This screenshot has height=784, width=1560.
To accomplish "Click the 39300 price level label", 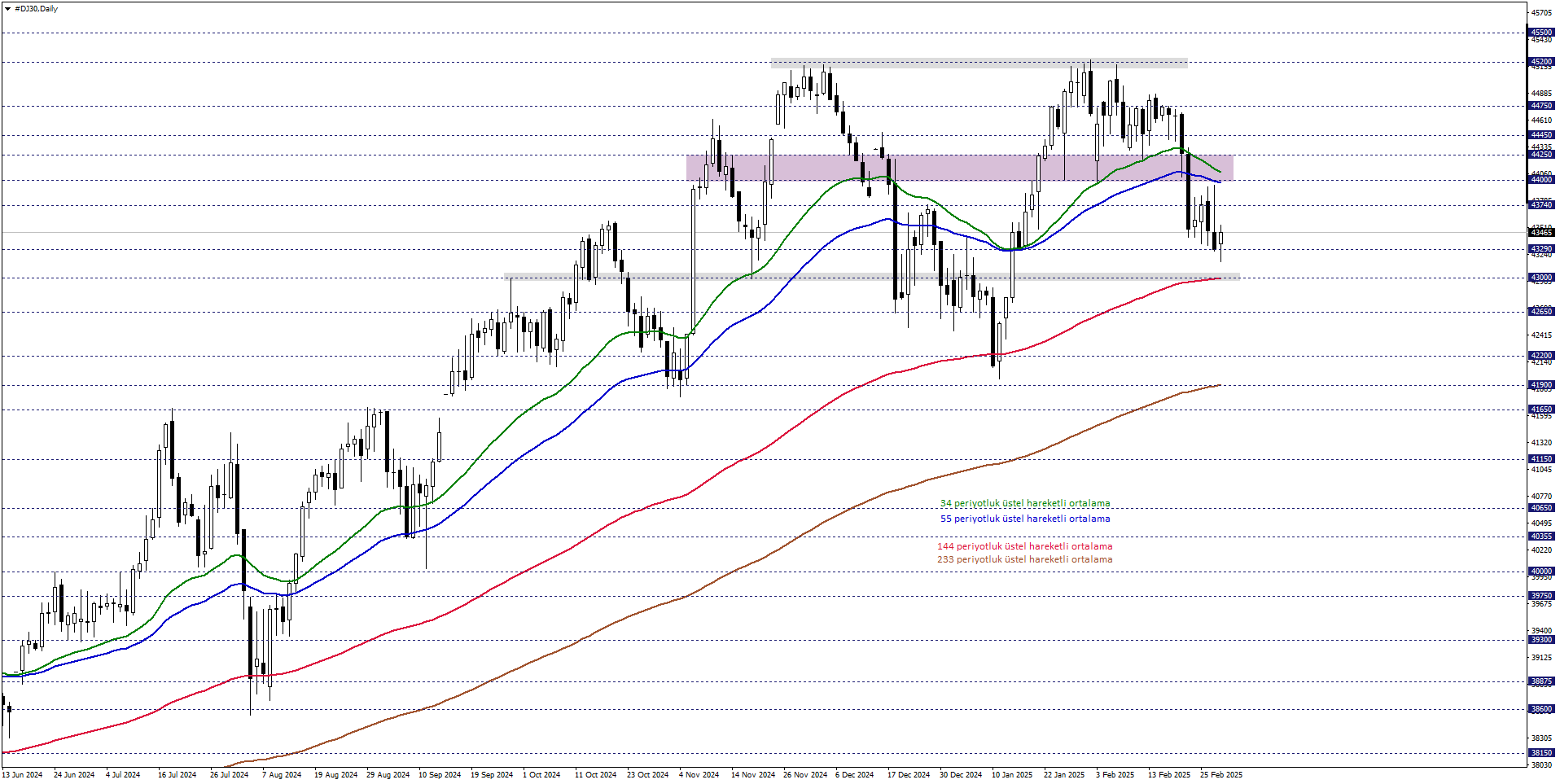I will pos(1541,640).
